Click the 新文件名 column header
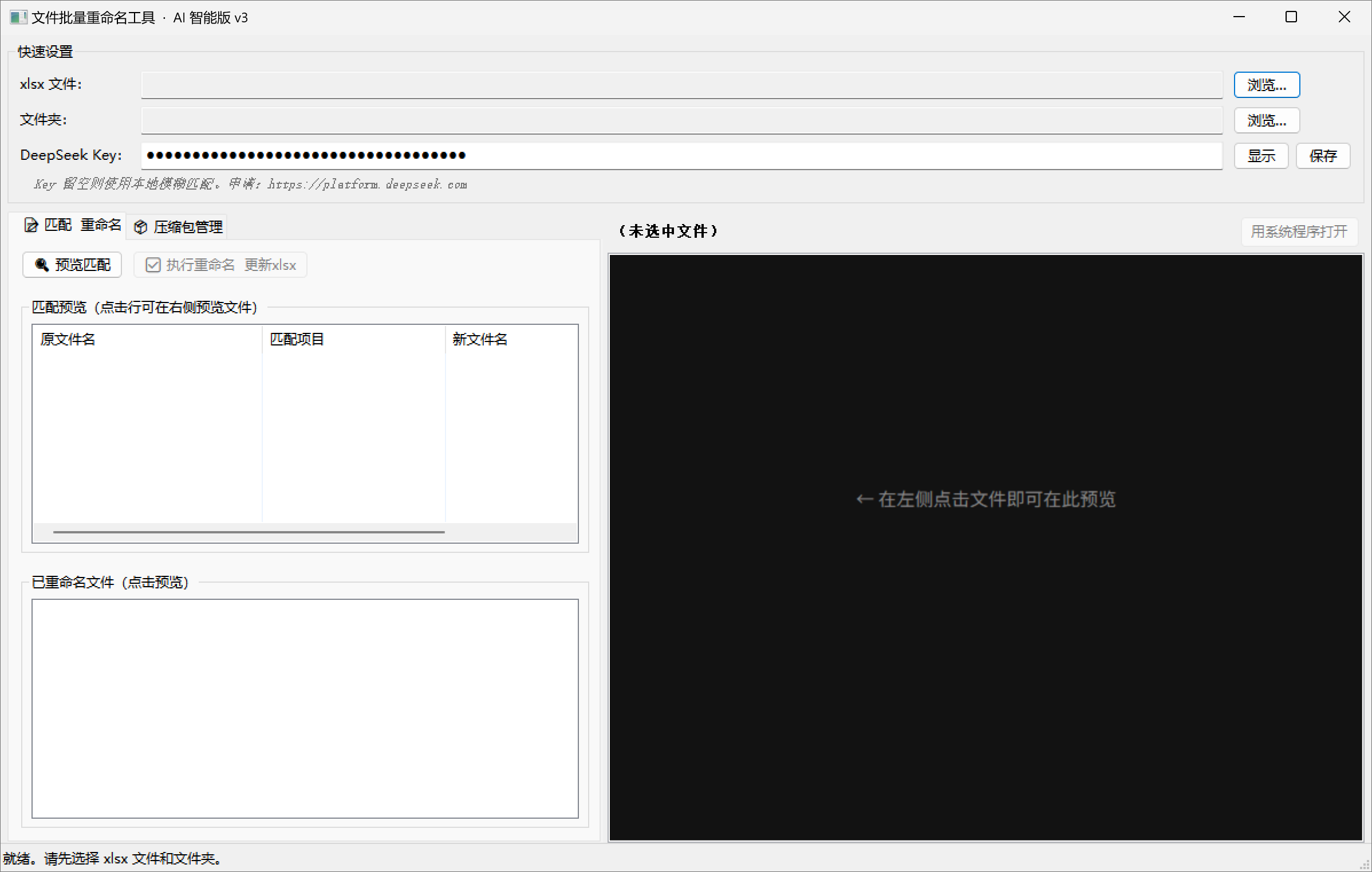This screenshot has width=1372, height=872. (x=511, y=339)
